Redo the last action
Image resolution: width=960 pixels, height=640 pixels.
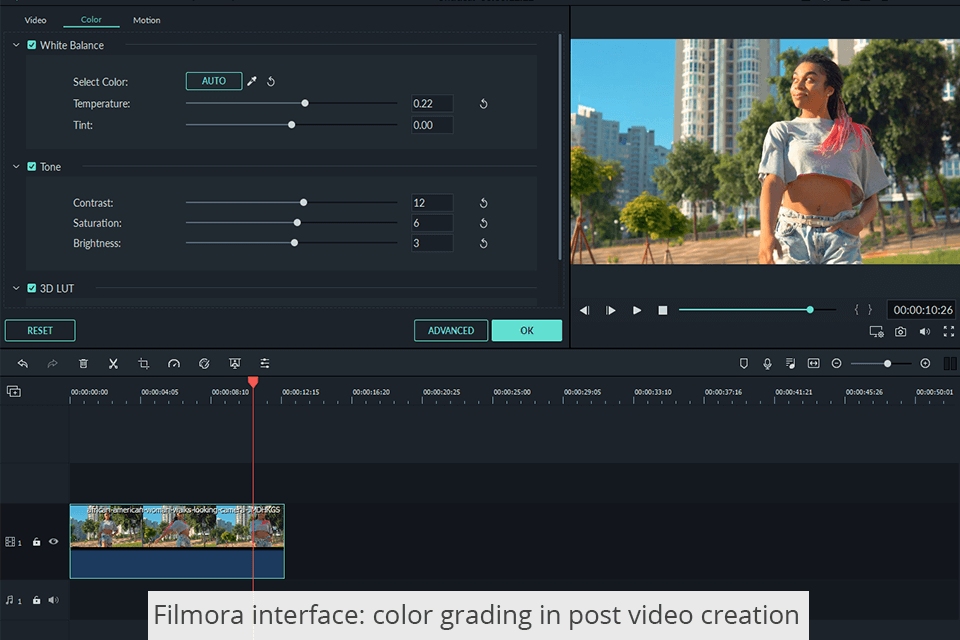point(53,364)
